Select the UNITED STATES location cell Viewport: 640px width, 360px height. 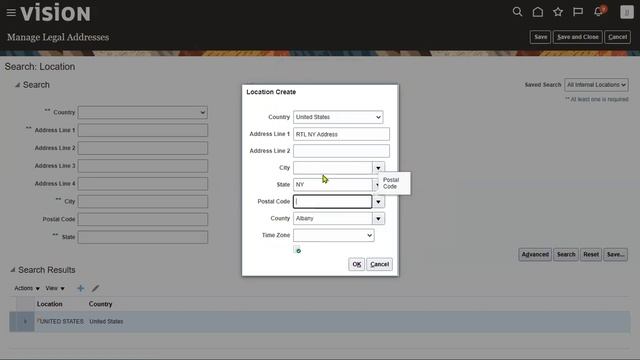pos(61,322)
